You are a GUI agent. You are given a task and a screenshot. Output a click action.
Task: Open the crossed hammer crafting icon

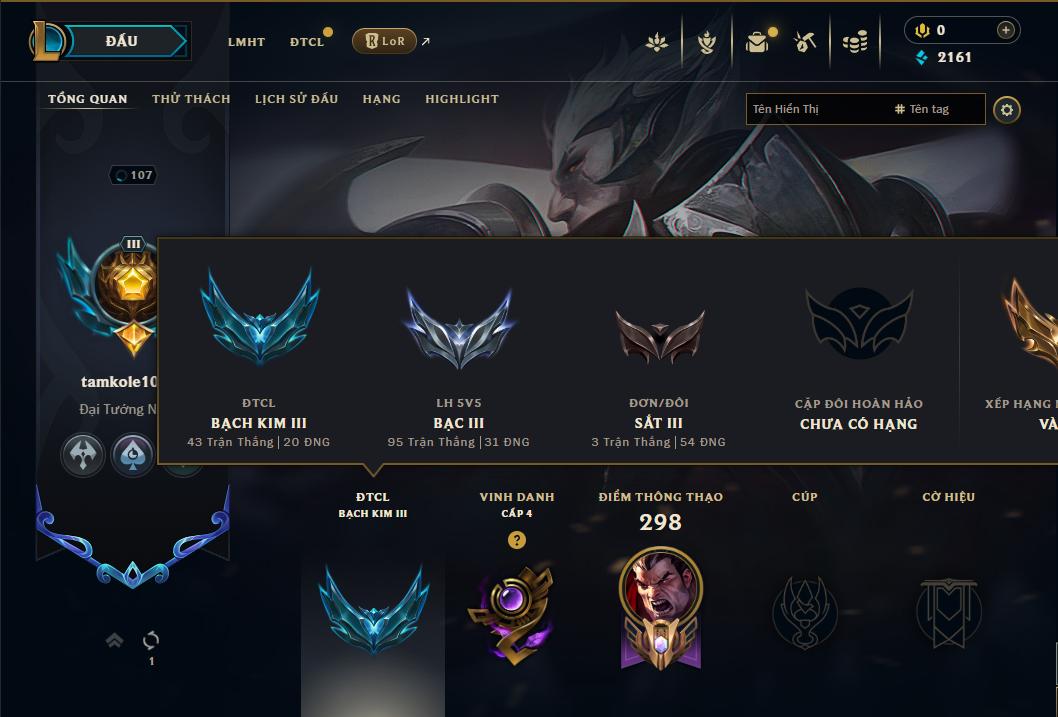(x=806, y=42)
